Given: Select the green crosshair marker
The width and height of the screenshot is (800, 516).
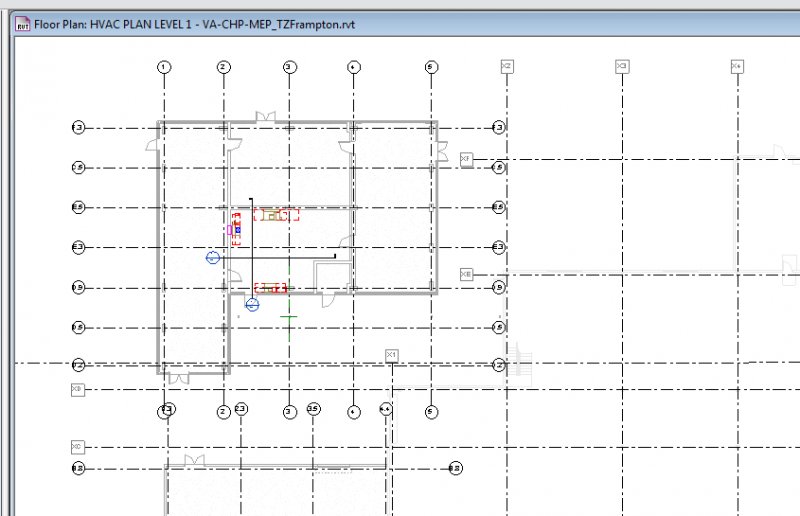Looking at the screenshot, I should point(289,317).
